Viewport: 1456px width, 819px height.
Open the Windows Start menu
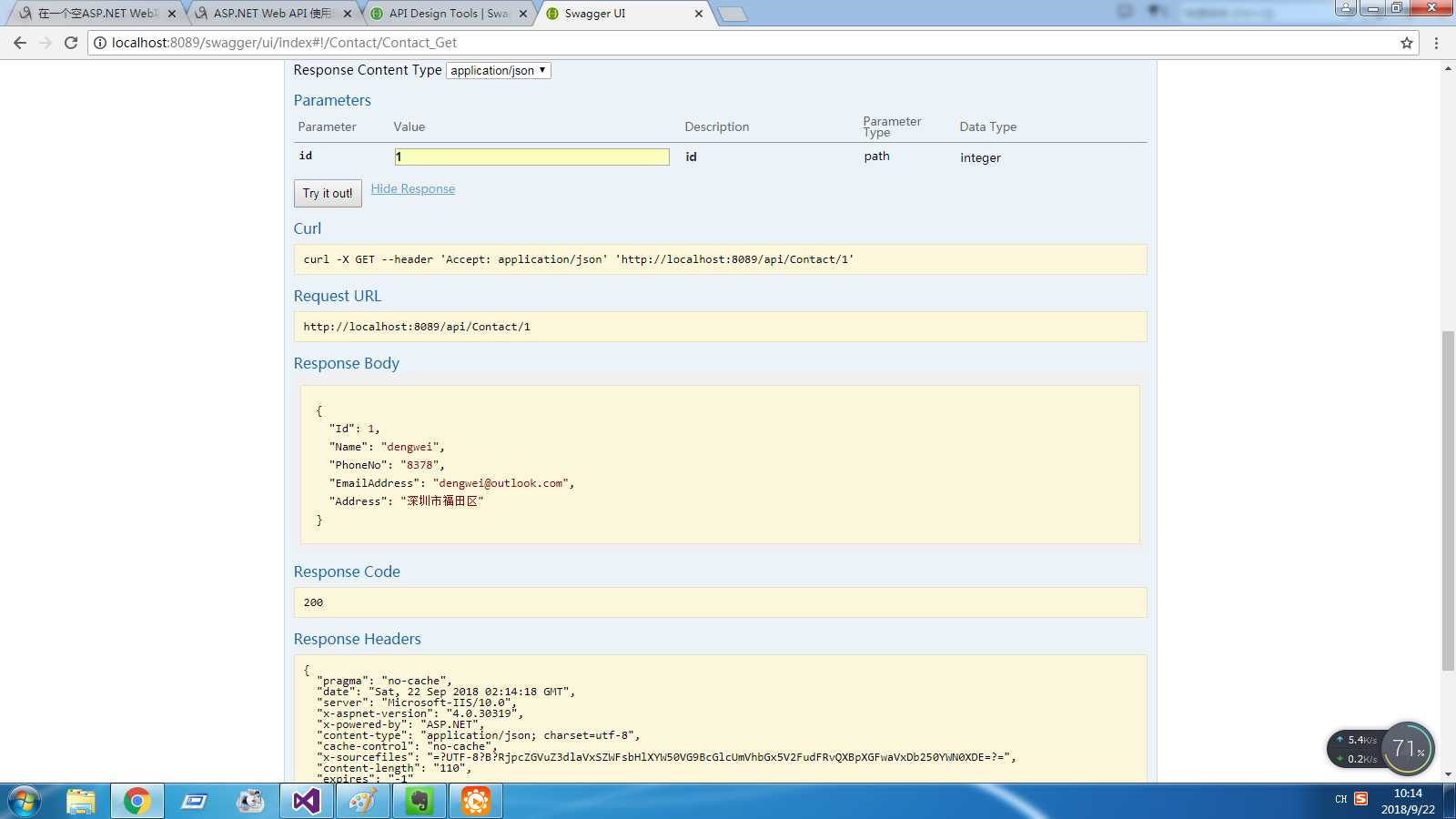coord(25,802)
